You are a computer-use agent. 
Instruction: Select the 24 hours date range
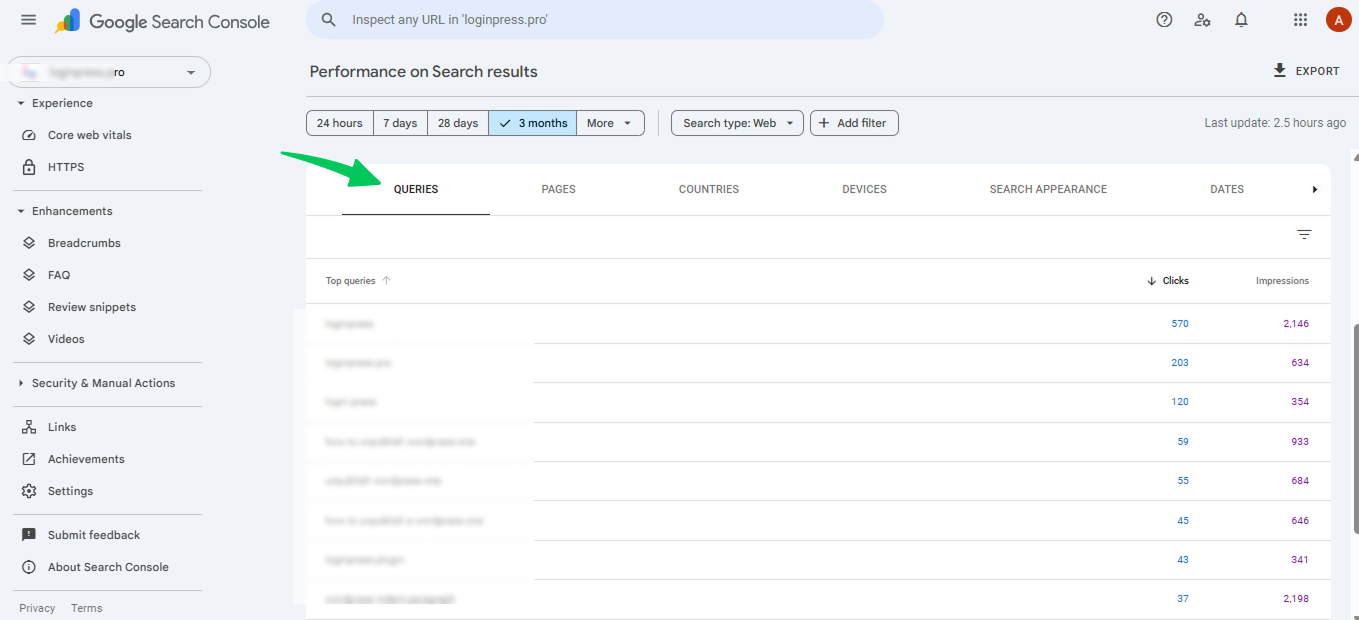click(x=339, y=122)
